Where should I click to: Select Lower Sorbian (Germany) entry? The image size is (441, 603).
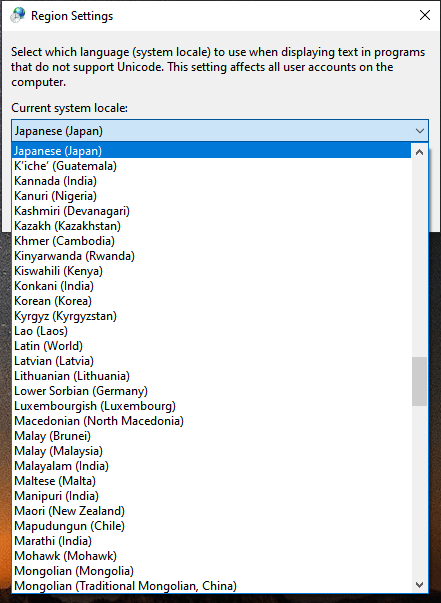[211, 391]
